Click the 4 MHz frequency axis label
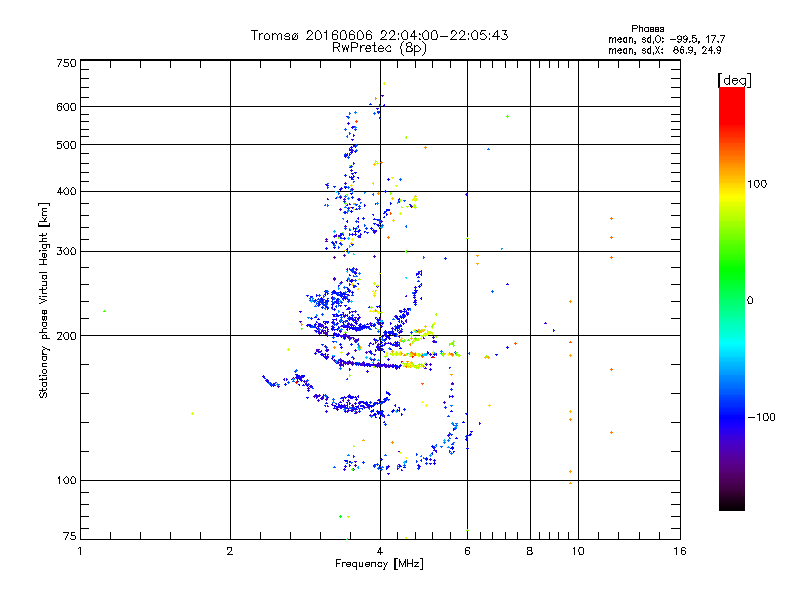The image size is (800, 600). point(380,551)
